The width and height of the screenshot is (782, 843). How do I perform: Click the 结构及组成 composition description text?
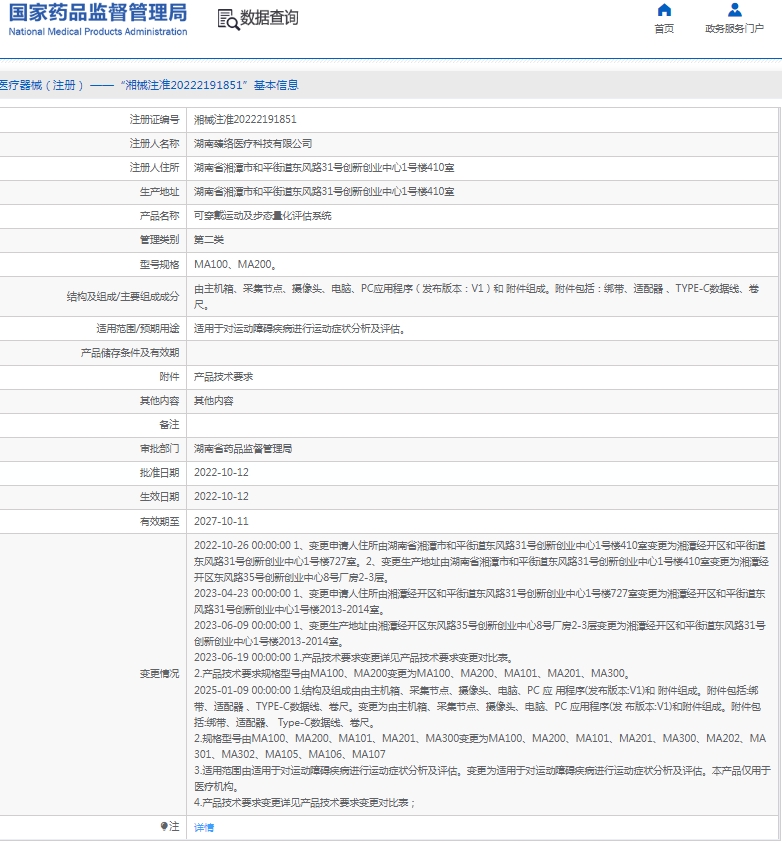476,296
